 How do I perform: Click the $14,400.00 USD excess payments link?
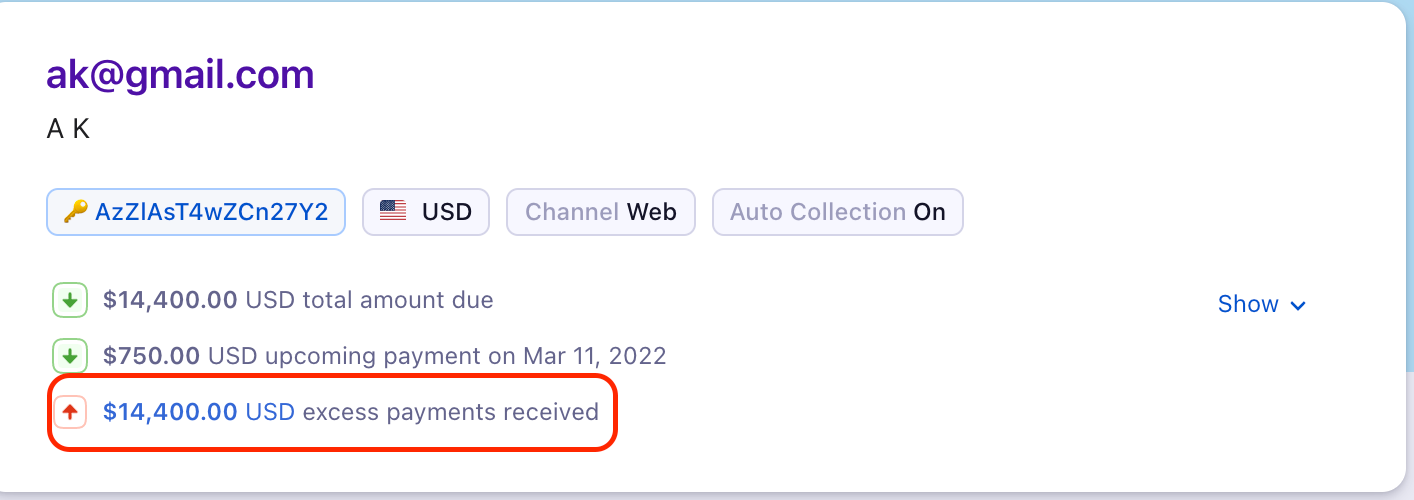pyautogui.click(x=198, y=412)
